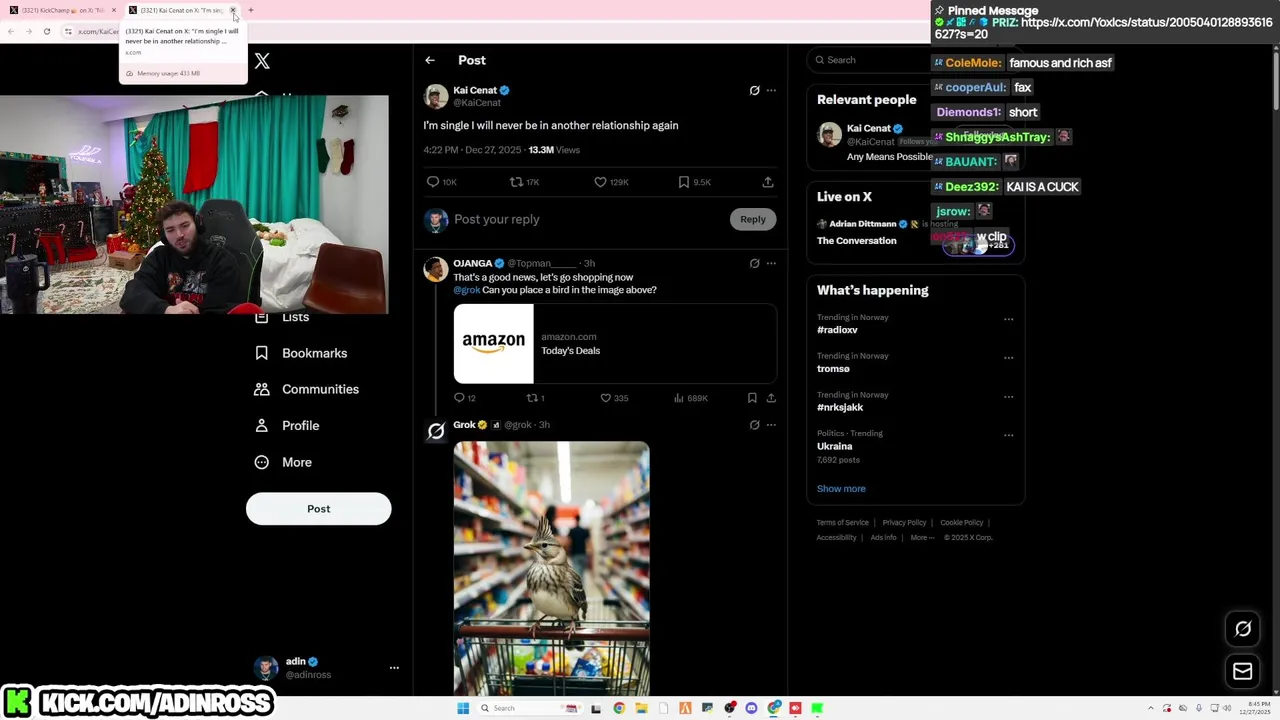
Task: Open Grok action icon on Grok's reply
Action: pyautogui.click(x=754, y=425)
